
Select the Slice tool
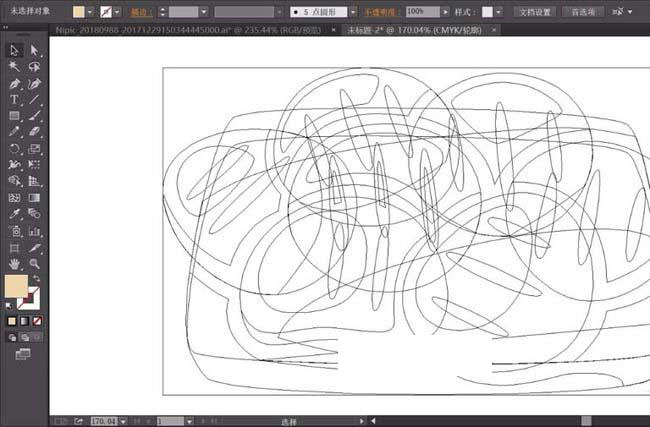(34, 248)
